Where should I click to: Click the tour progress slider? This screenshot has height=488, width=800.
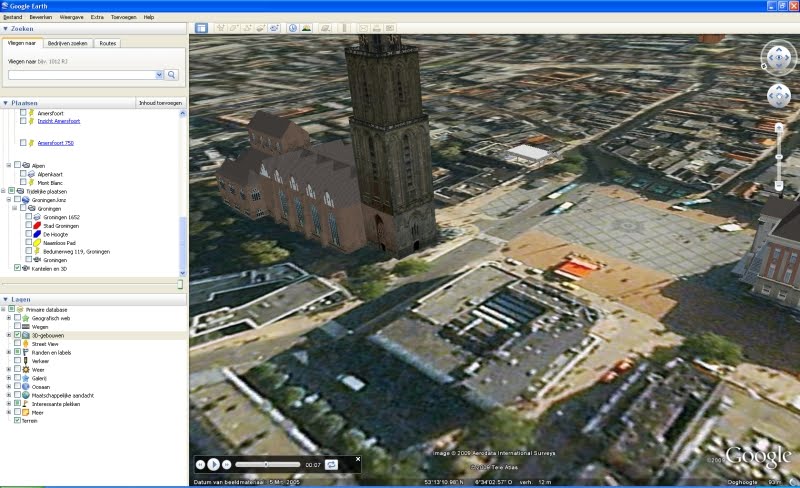coord(268,465)
